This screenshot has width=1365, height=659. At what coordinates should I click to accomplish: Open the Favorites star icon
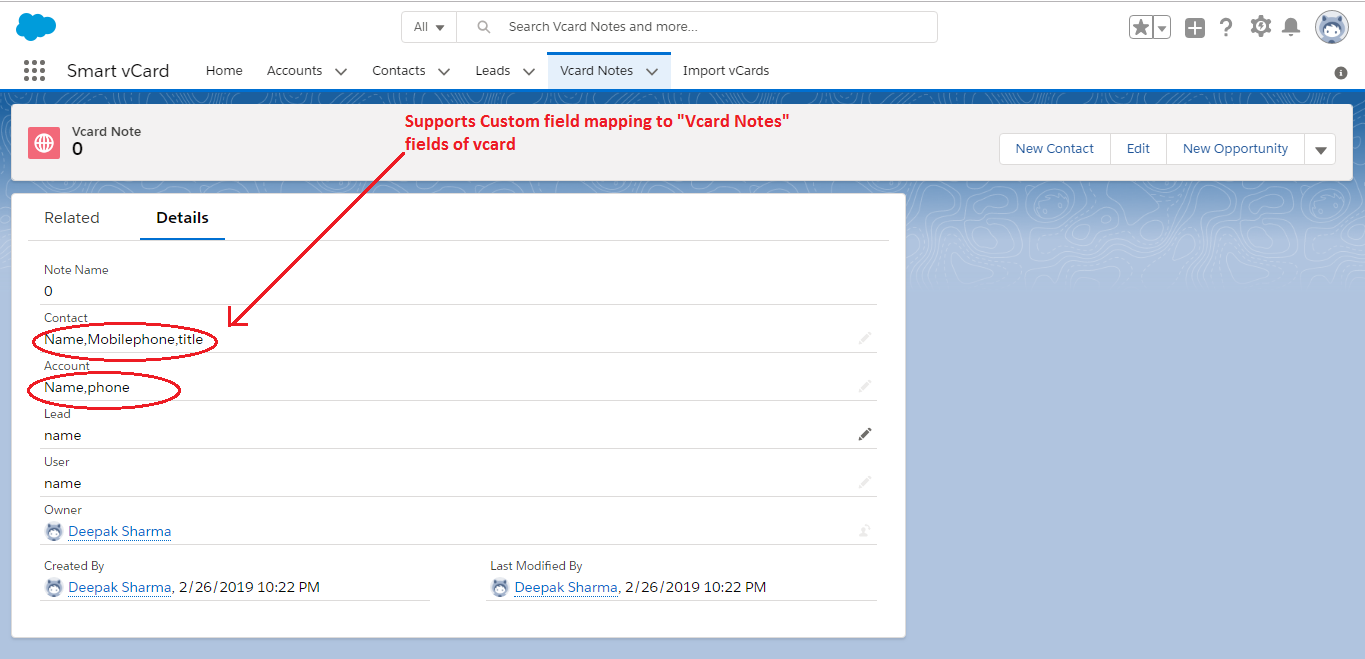click(x=1141, y=28)
